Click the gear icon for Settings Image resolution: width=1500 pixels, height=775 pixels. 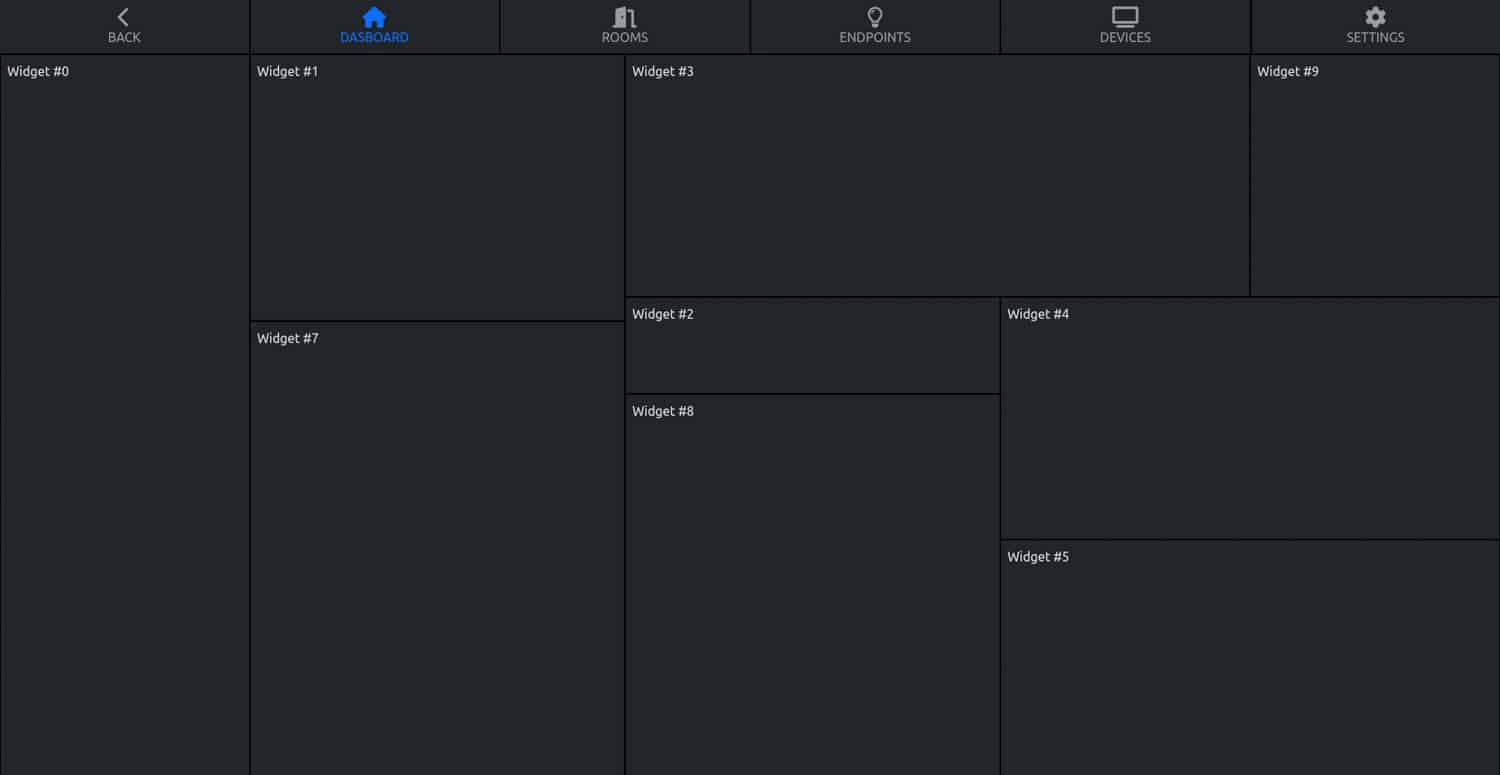[1375, 17]
